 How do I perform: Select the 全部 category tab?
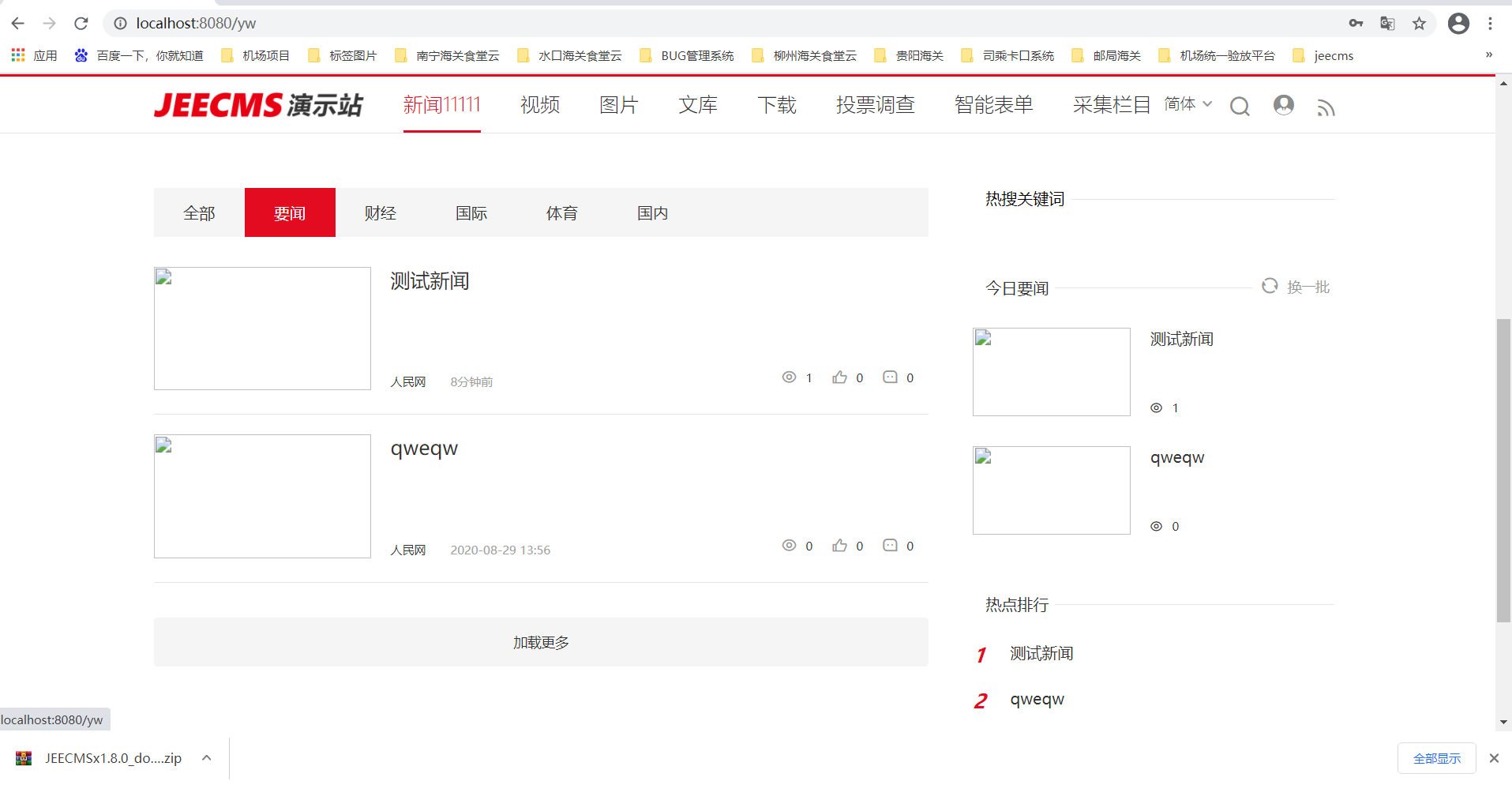(x=199, y=212)
